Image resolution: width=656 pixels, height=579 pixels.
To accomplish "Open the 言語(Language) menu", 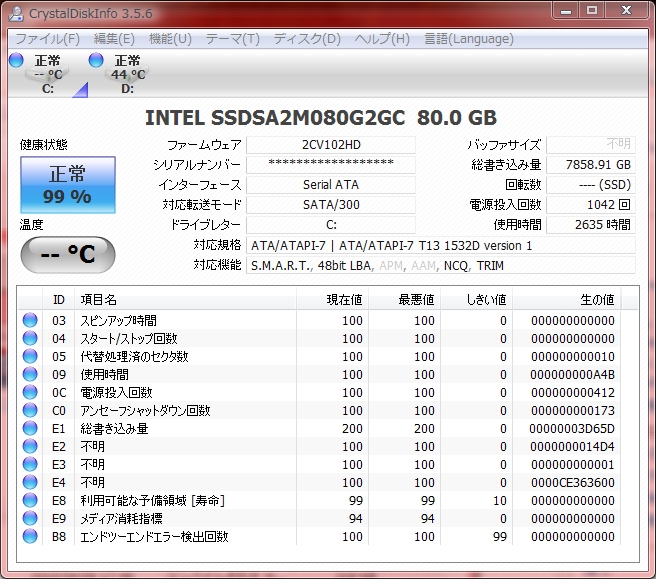I will (x=468, y=39).
